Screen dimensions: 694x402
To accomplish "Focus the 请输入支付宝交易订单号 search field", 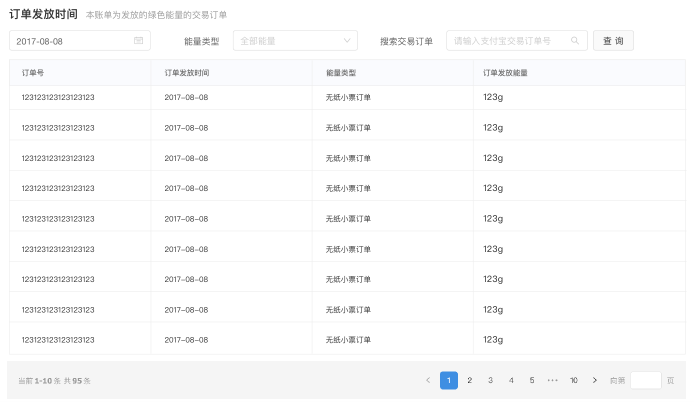I will 517,41.
